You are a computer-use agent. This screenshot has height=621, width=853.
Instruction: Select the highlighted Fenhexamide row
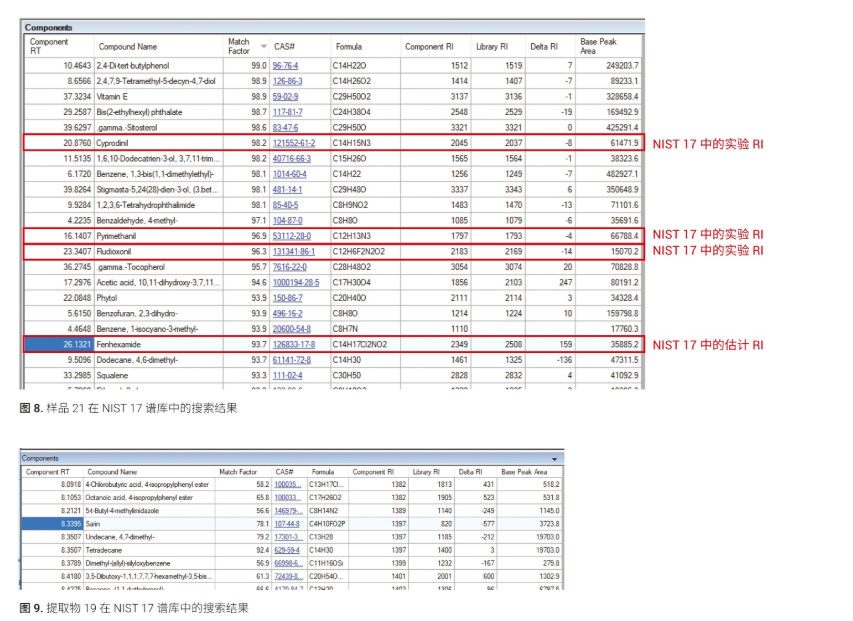pos(333,345)
